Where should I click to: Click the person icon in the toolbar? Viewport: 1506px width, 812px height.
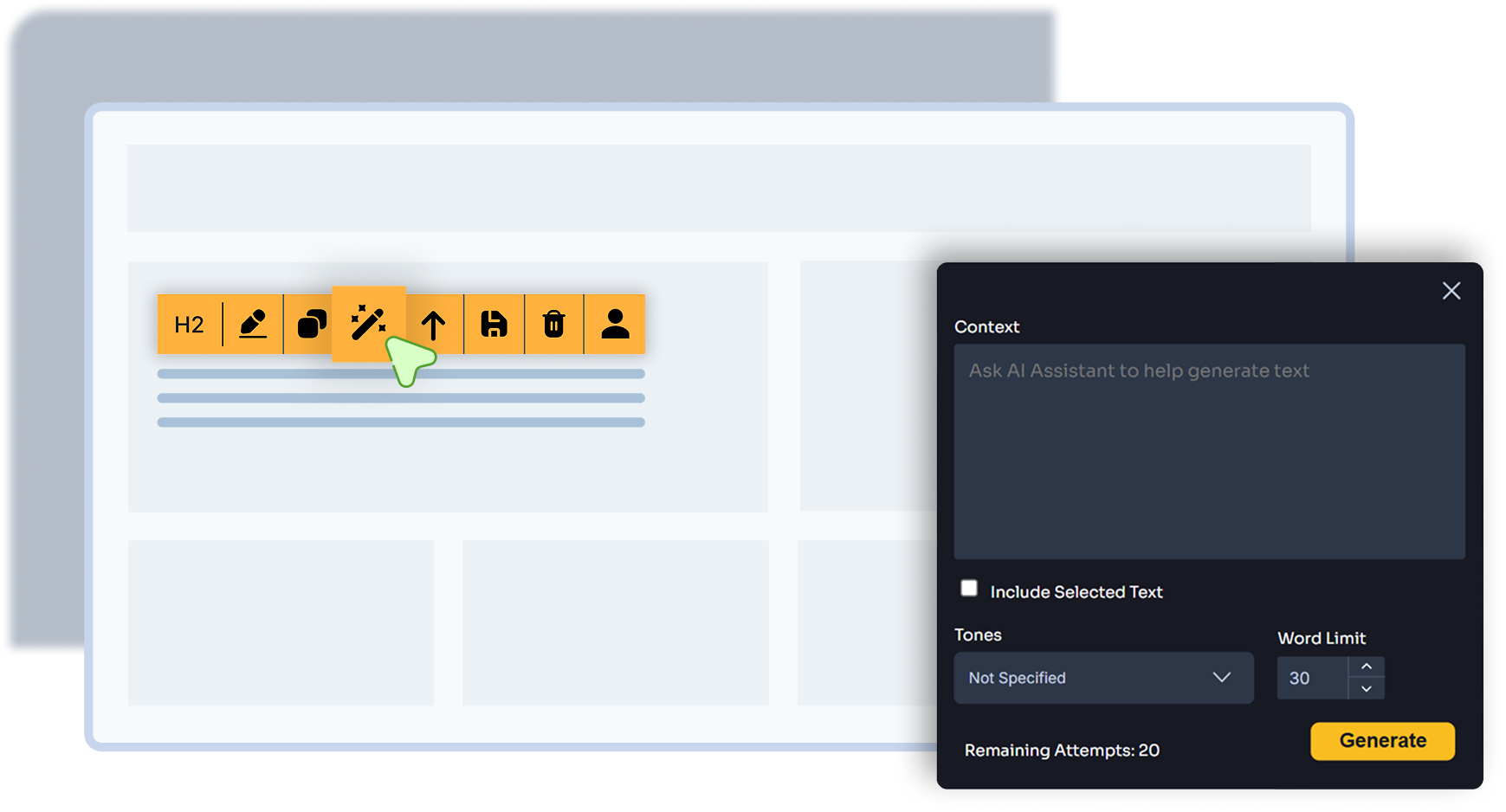click(x=615, y=325)
